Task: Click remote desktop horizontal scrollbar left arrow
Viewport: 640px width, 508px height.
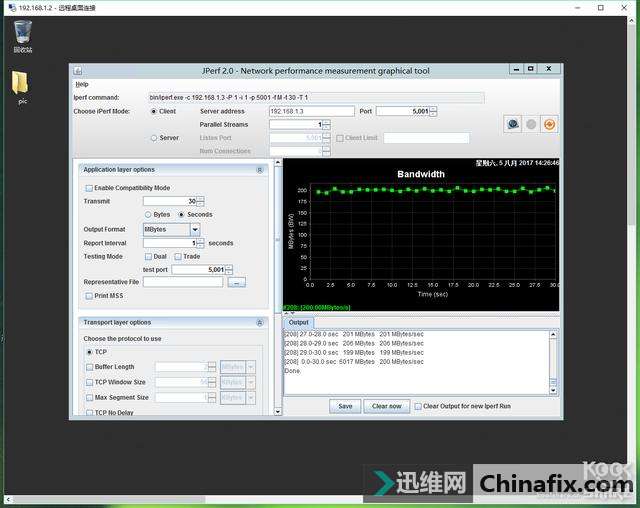Action: [8, 499]
